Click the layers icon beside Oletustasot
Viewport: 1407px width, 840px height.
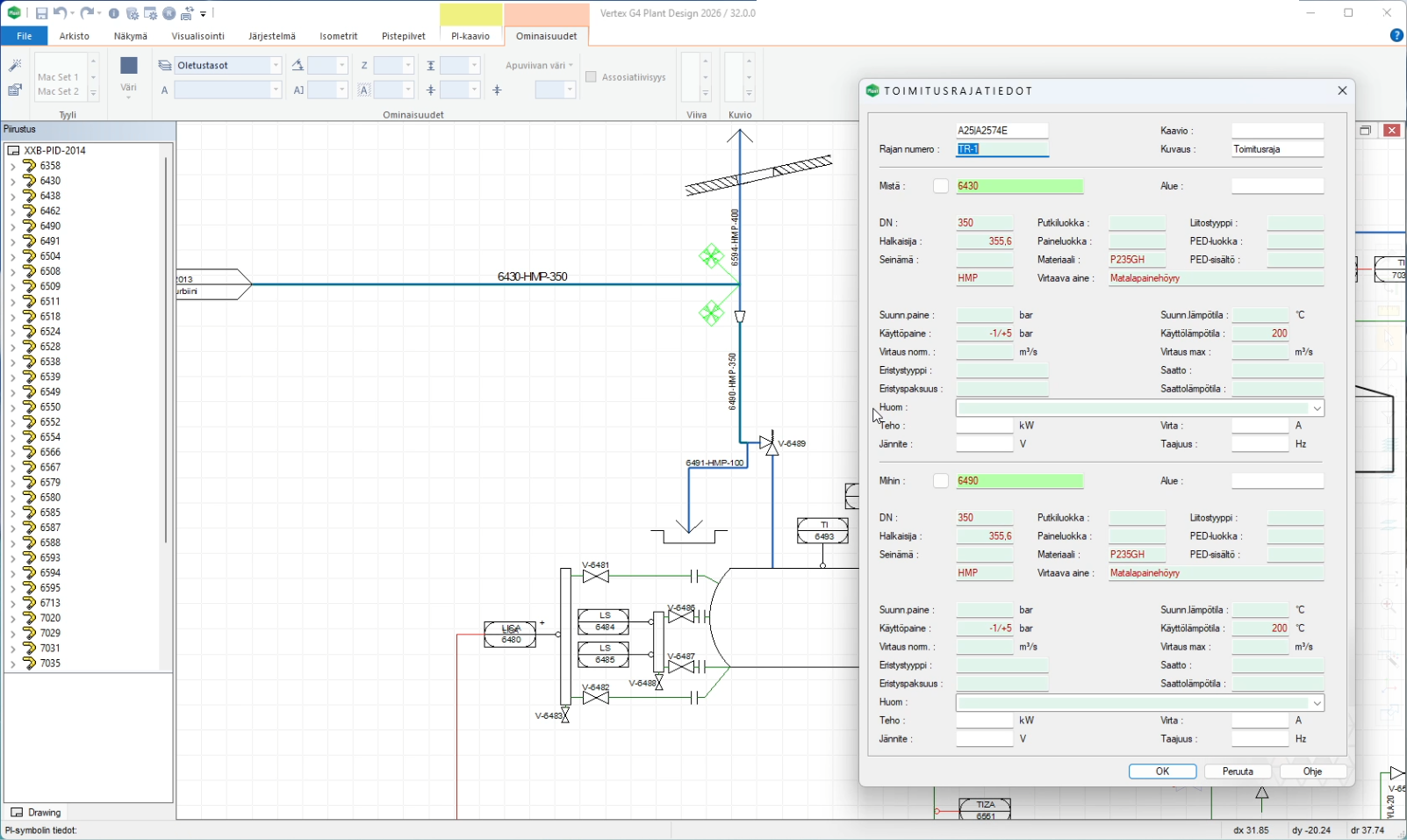click(165, 66)
